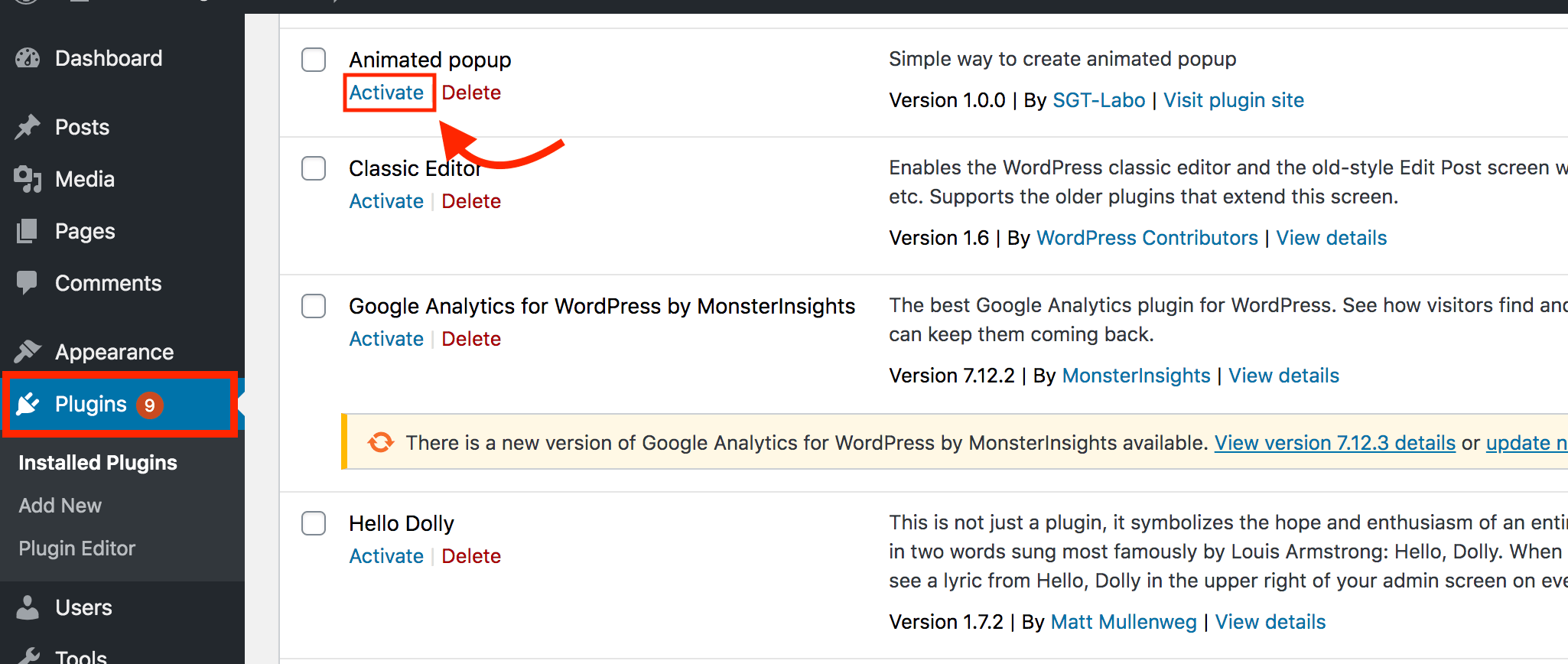Open the Add New submenu item
Image resolution: width=1568 pixels, height=664 pixels.
(x=60, y=506)
